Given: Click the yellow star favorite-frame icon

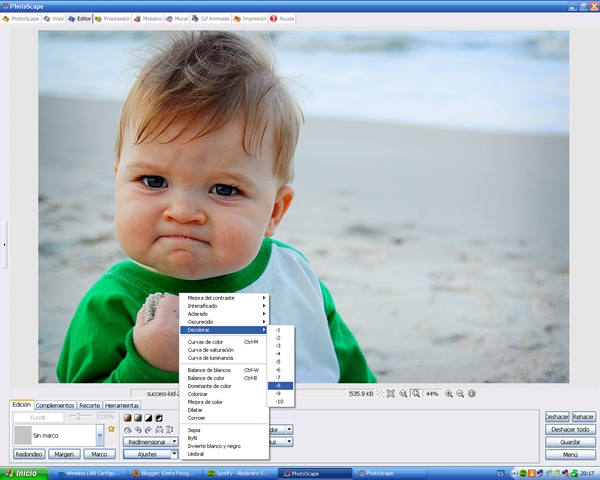Looking at the screenshot, I should click(111, 429).
